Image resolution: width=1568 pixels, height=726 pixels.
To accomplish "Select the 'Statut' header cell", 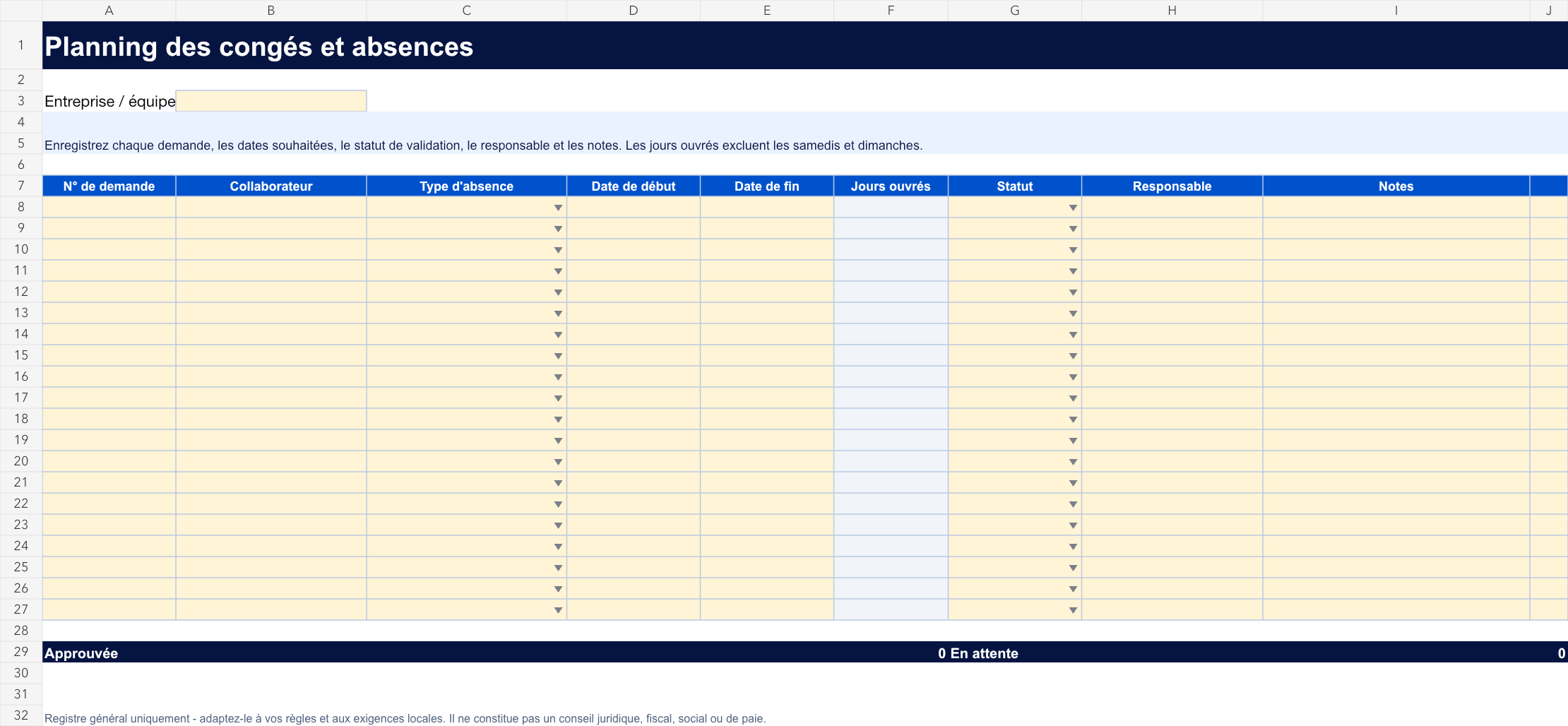I will (1015, 186).
